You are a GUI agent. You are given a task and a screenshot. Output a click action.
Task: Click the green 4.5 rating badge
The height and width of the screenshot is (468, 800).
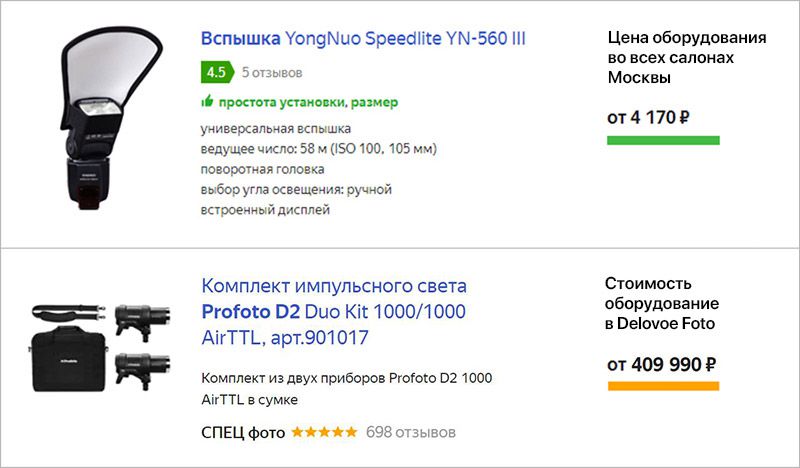click(215, 72)
